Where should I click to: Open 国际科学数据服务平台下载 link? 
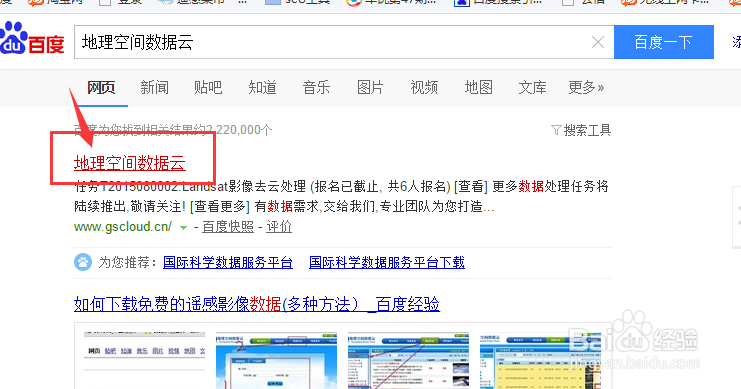(387, 262)
